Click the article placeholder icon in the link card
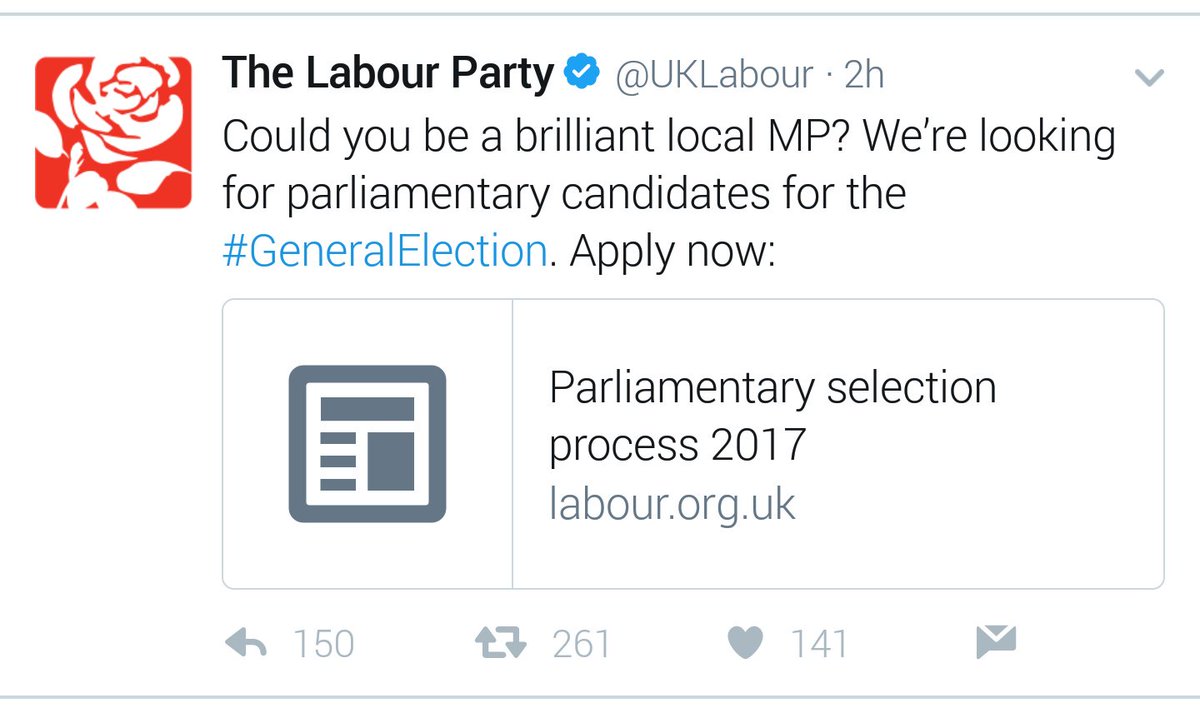Screen dimensions: 1200x708 click(x=367, y=444)
